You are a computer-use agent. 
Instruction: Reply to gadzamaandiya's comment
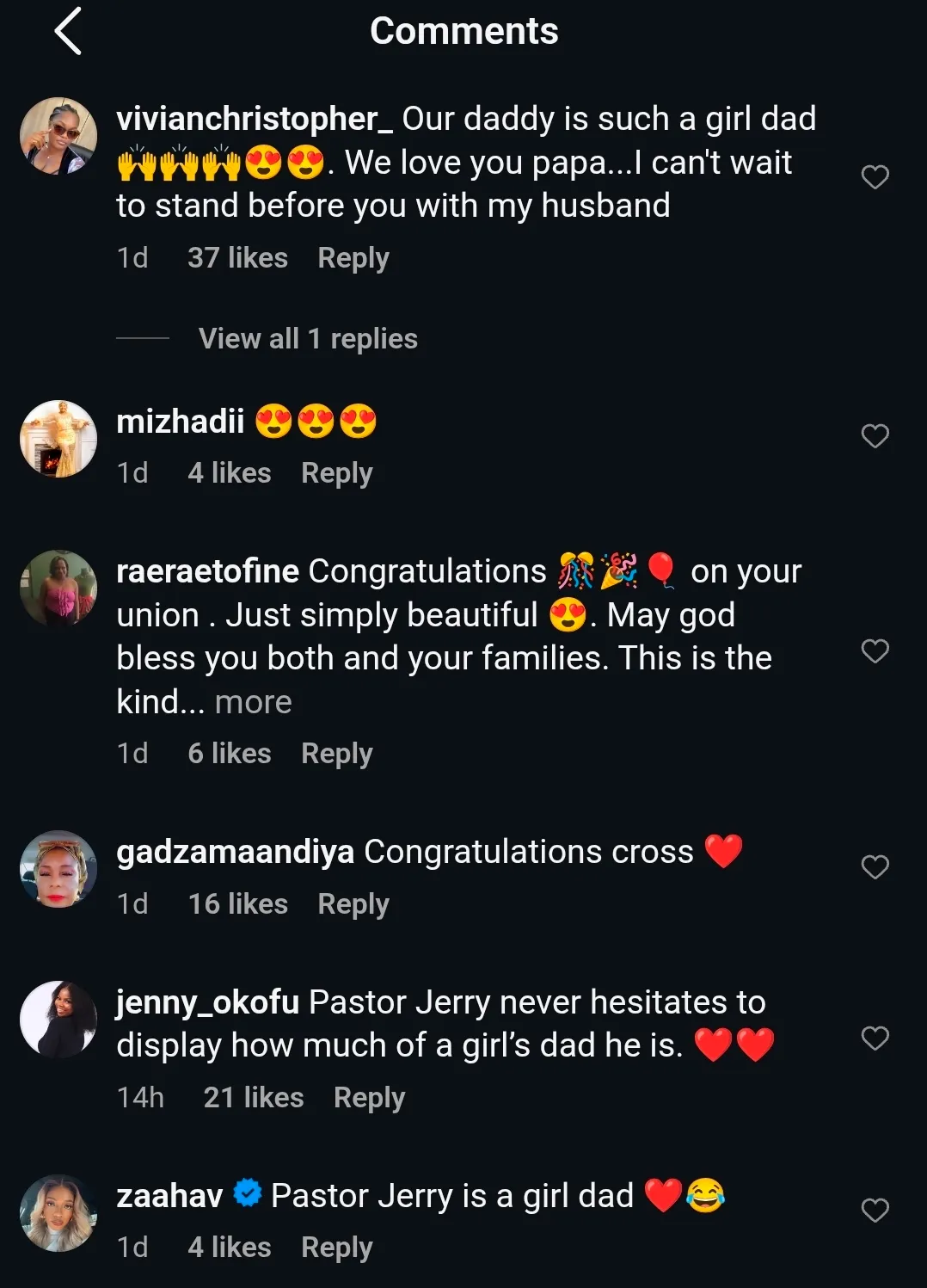click(353, 904)
